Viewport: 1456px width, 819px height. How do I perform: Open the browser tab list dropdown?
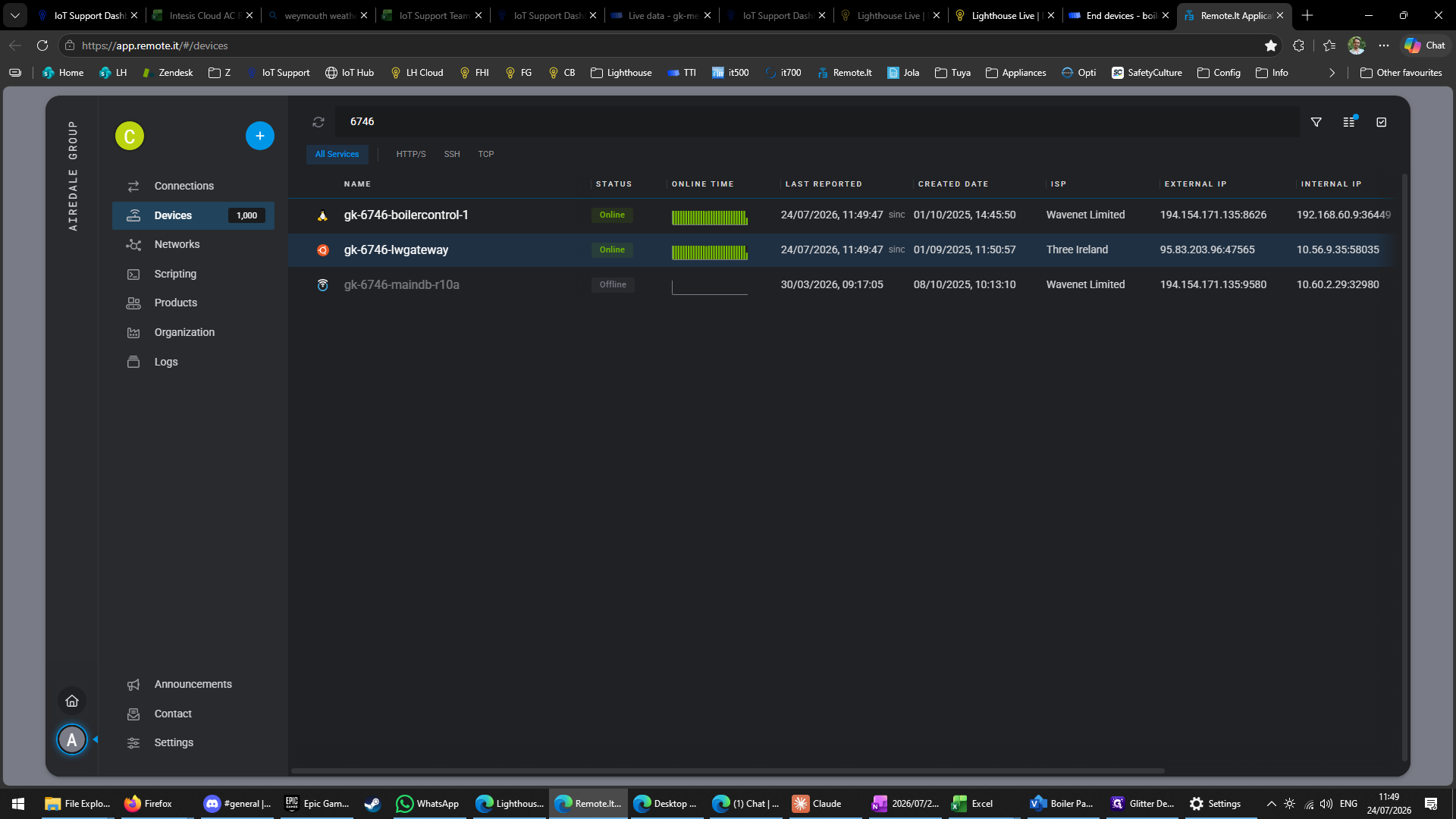[14, 15]
